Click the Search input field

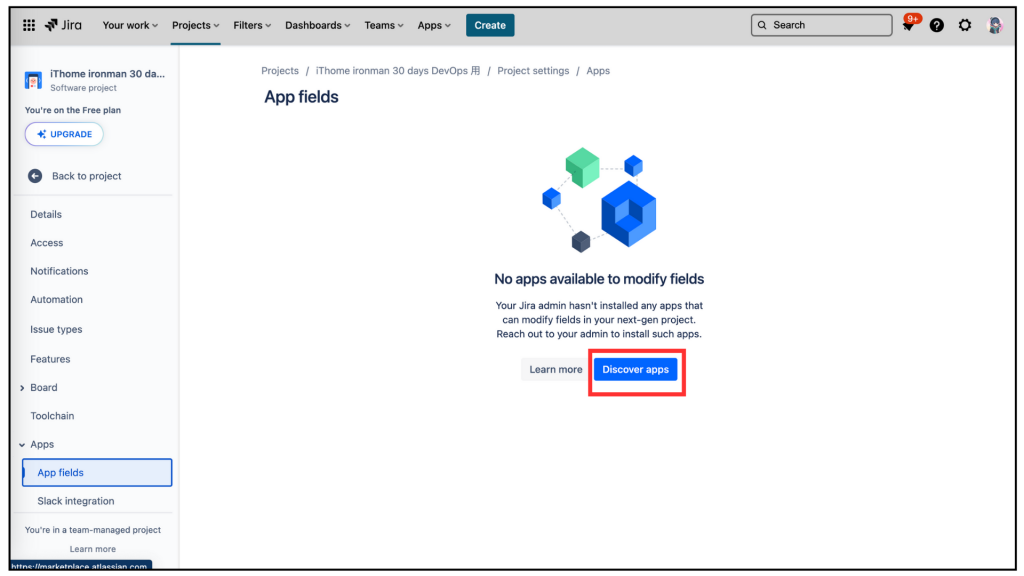(822, 25)
